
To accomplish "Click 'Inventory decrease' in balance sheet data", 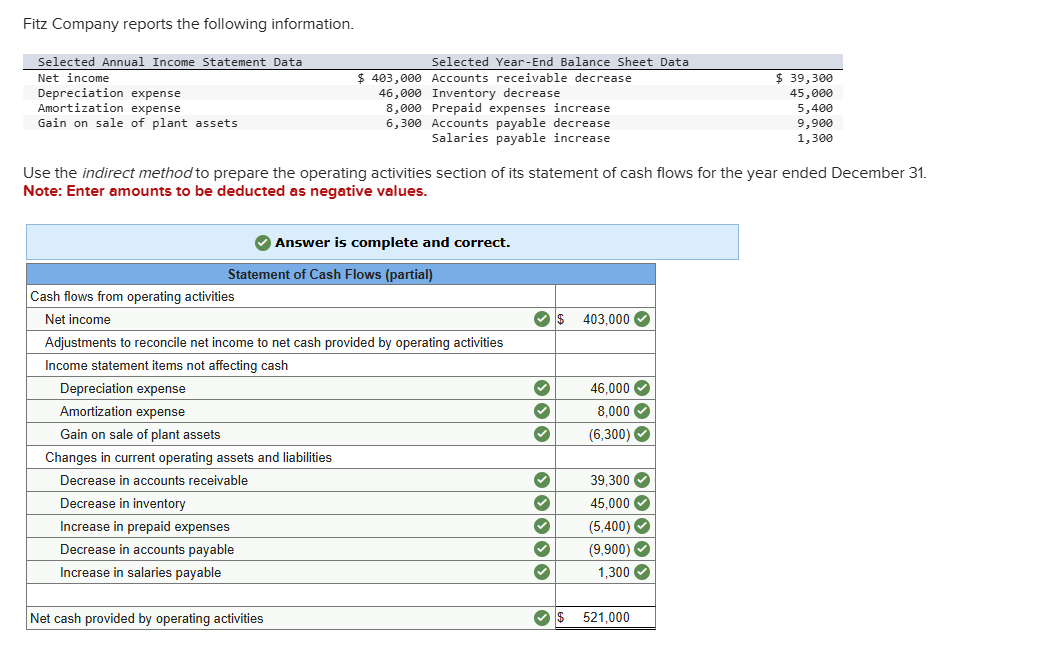I will [495, 93].
